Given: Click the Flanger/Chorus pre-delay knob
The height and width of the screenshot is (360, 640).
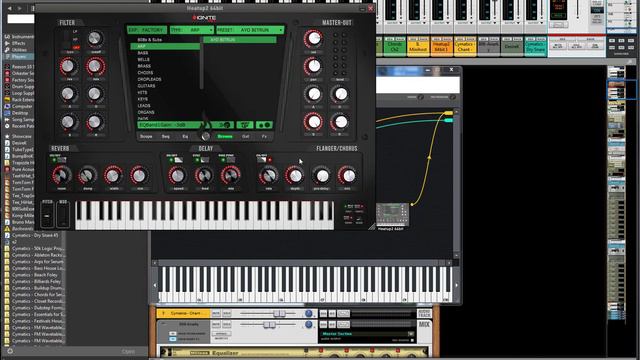Looking at the screenshot, I should (x=322, y=176).
